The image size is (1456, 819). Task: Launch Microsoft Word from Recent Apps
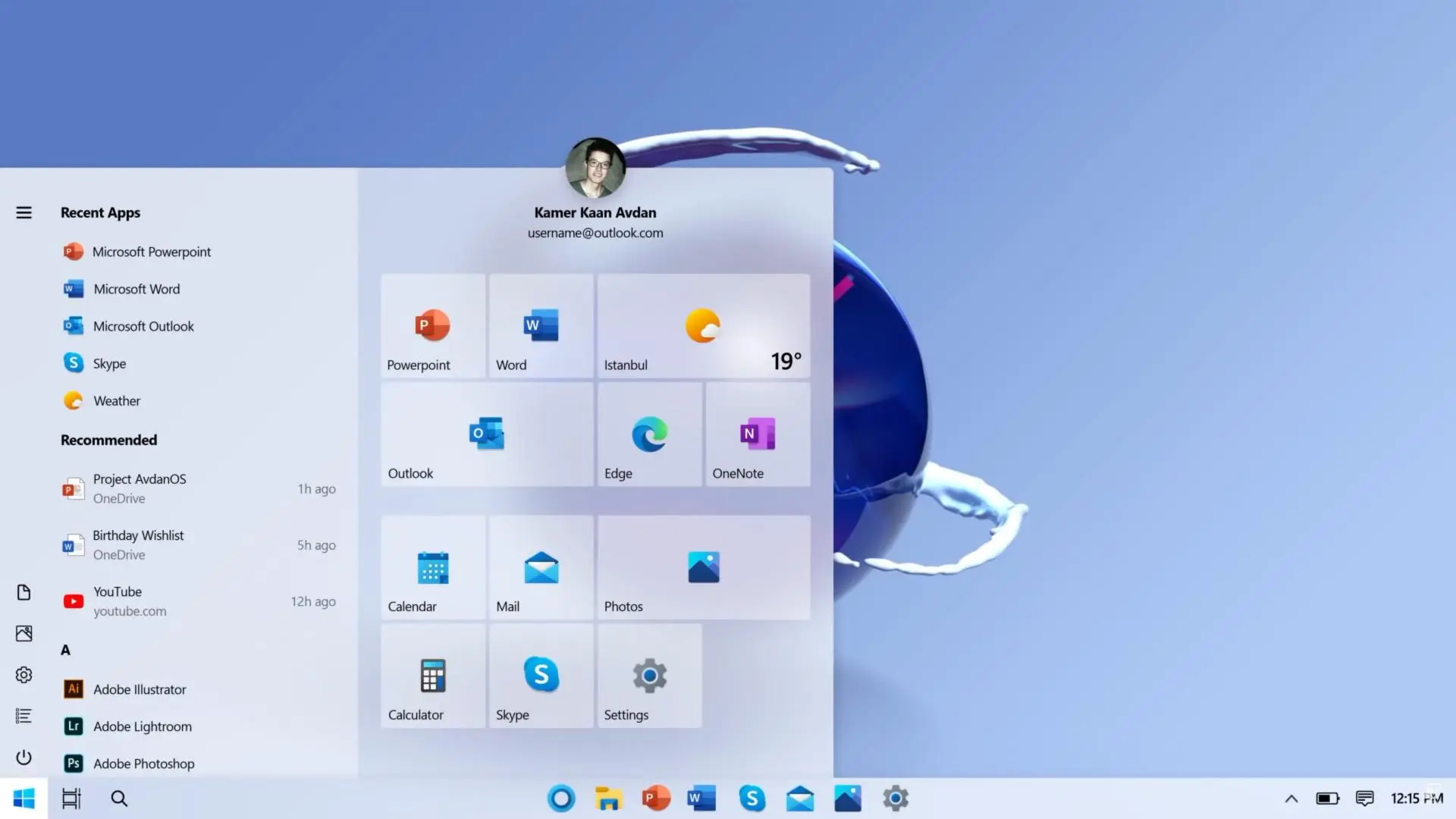point(122,289)
